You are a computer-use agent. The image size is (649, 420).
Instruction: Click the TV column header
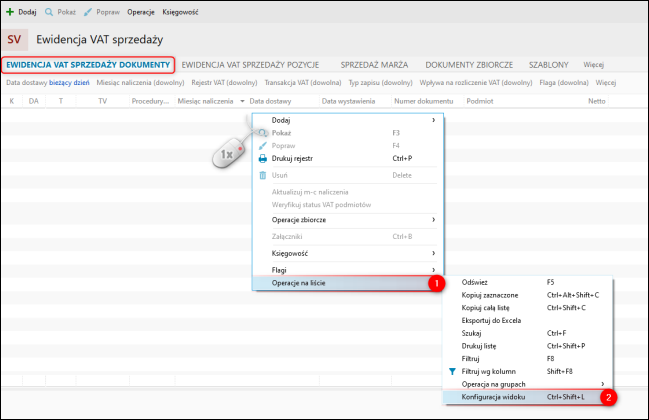click(103, 101)
